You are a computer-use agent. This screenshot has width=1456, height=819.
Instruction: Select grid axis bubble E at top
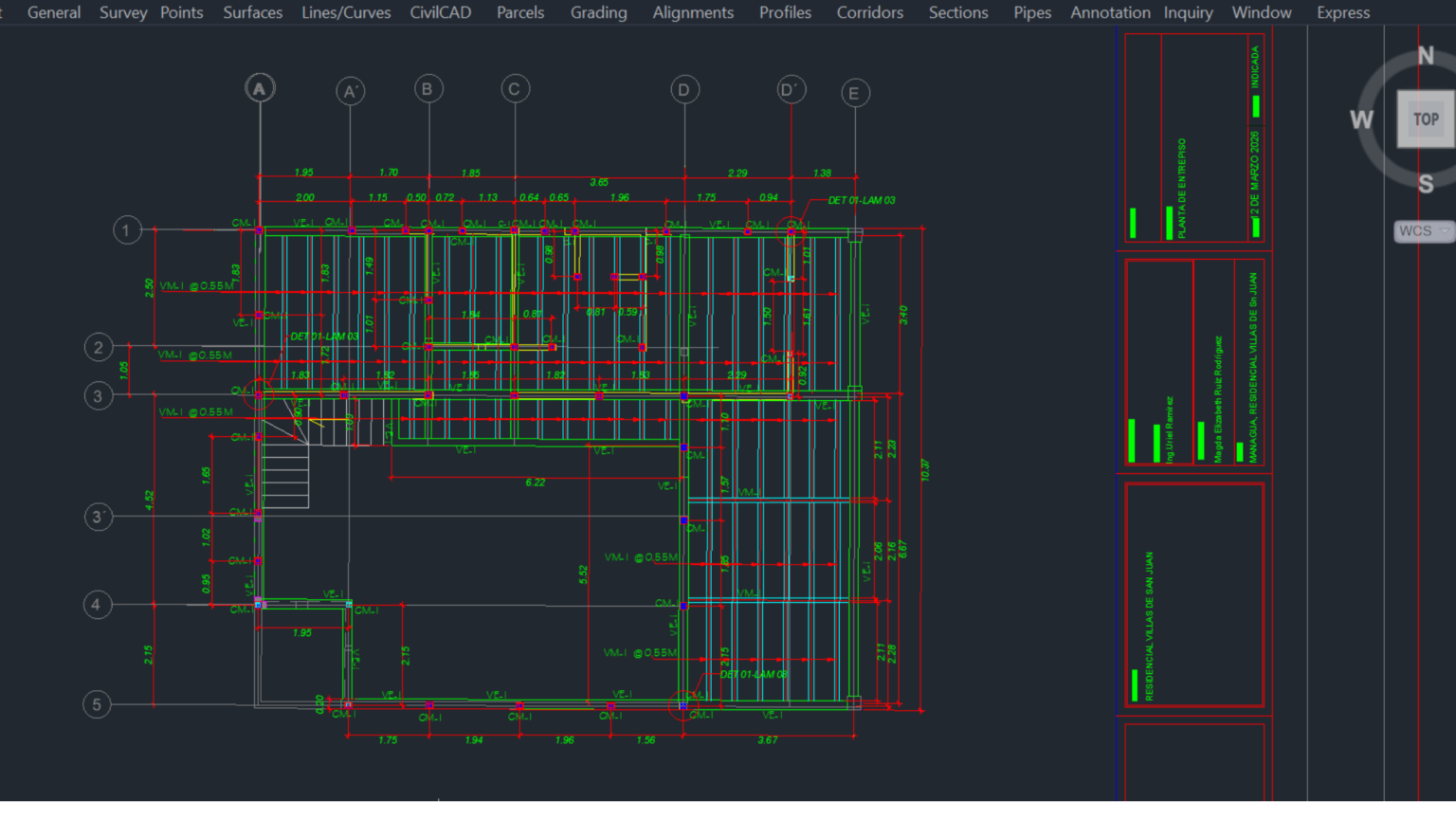pos(855,93)
